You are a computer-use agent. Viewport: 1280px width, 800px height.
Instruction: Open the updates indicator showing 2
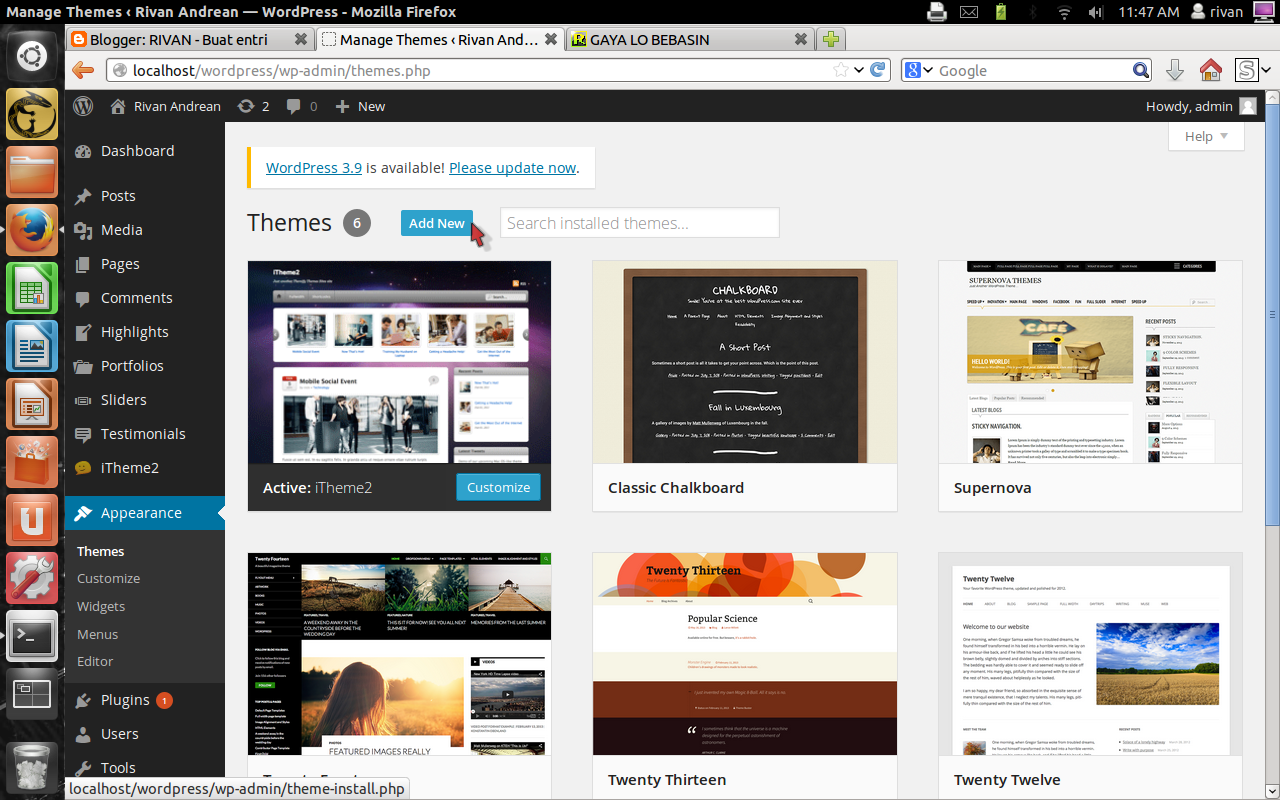(x=253, y=106)
